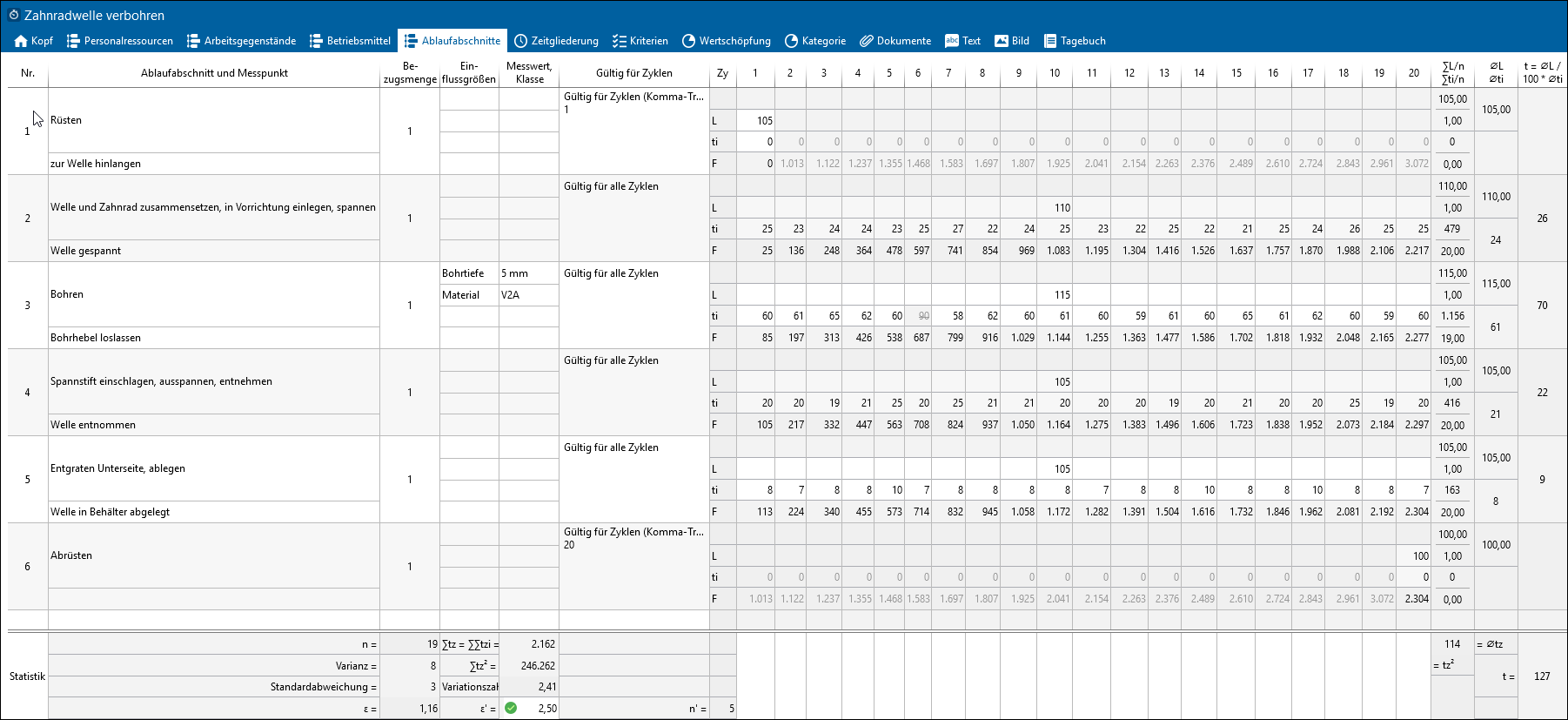Viewport: 1568px width, 720px height.
Task: Click the Zeitgliederung clock icon
Action: pyautogui.click(x=521, y=41)
